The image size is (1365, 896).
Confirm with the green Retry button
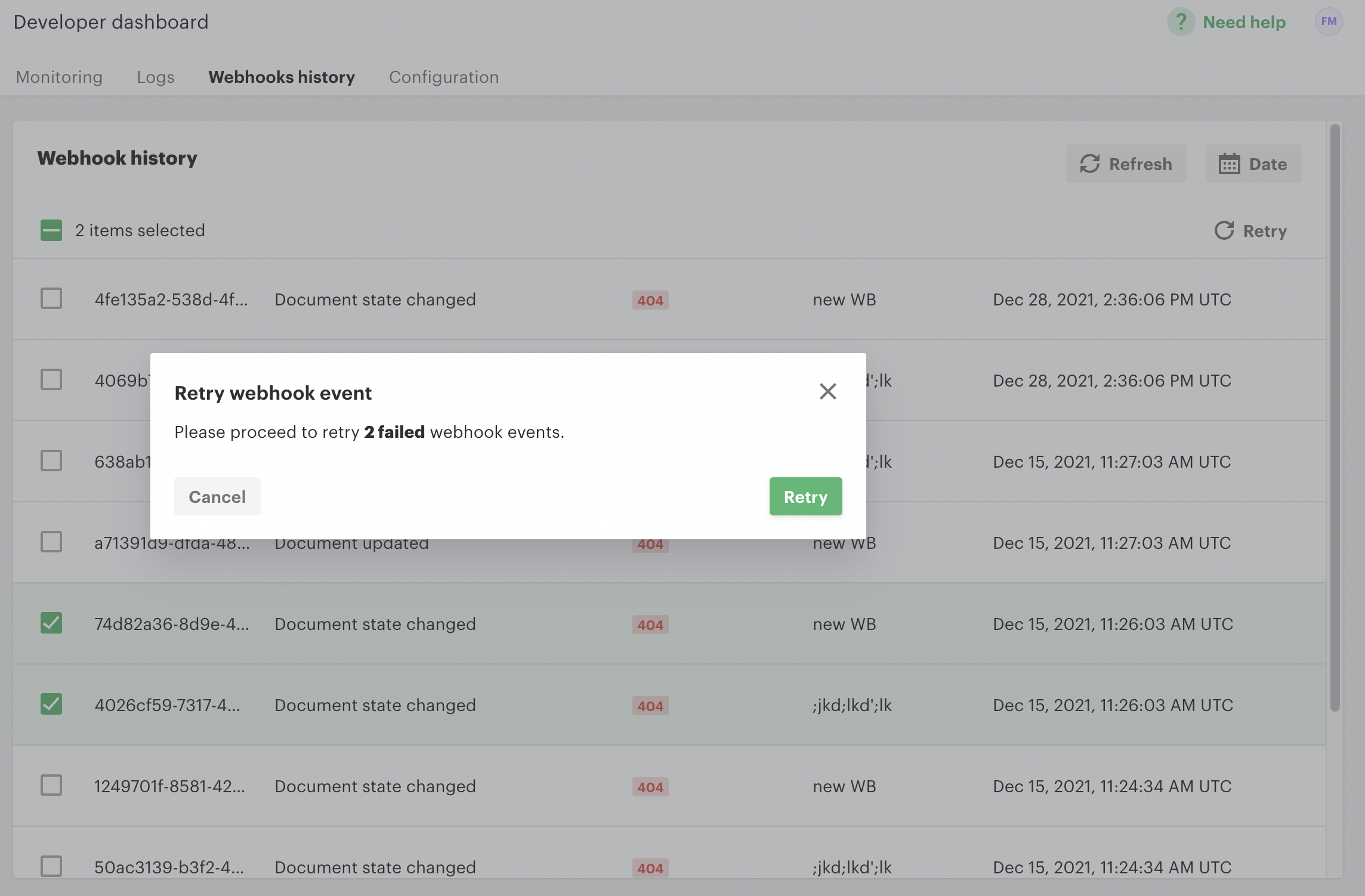tap(805, 496)
